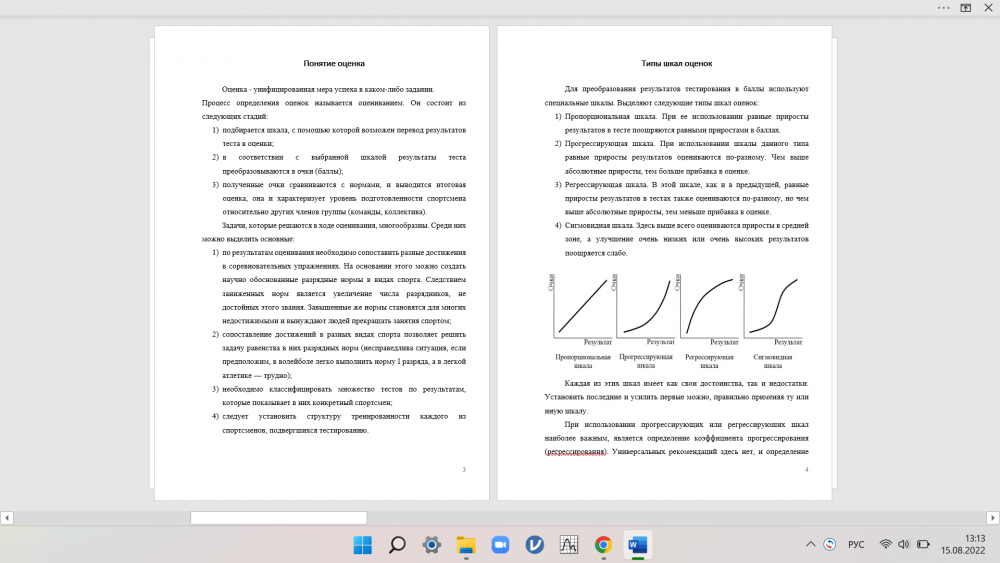Click the underlined word "регрессирования" in the text
This screenshot has width=1000, height=563.
576,452
